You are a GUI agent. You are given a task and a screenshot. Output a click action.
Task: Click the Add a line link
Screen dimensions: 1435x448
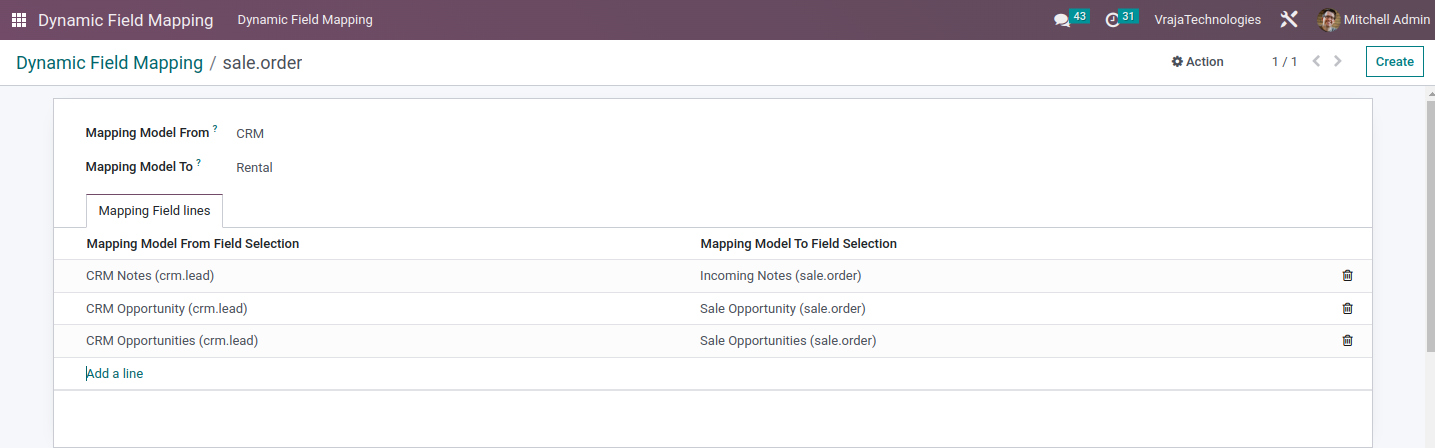[x=115, y=374]
